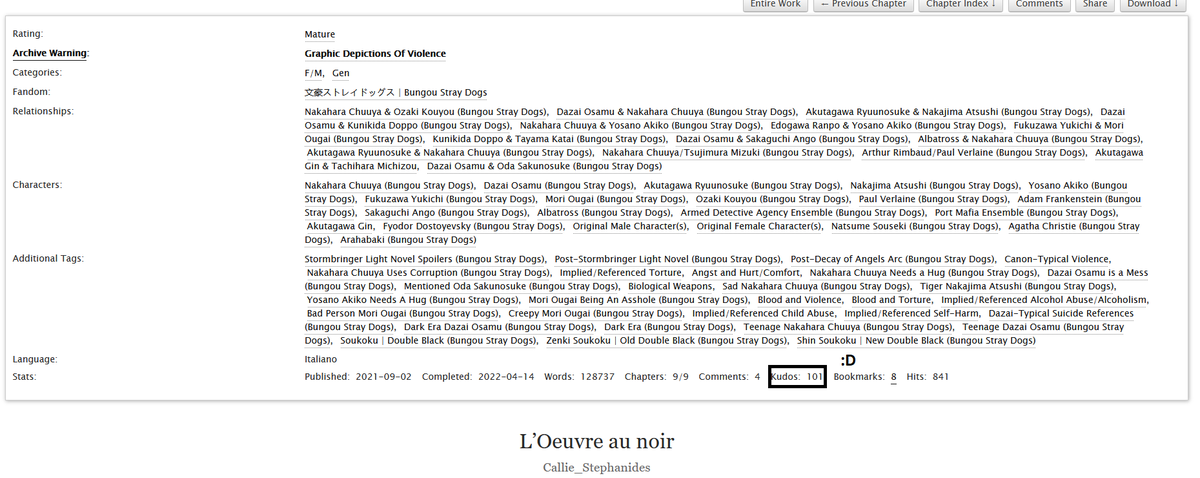Select the Gen category tag
Image resolution: width=1200 pixels, height=478 pixels.
(x=341, y=73)
